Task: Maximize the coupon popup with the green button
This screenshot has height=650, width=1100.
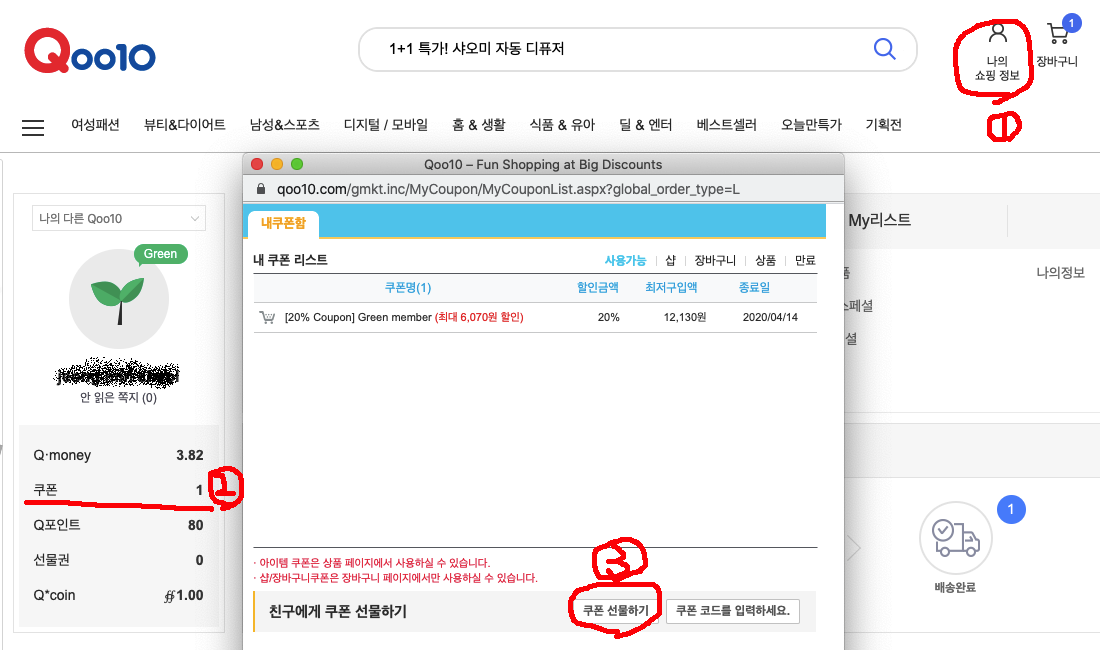Action: (297, 164)
